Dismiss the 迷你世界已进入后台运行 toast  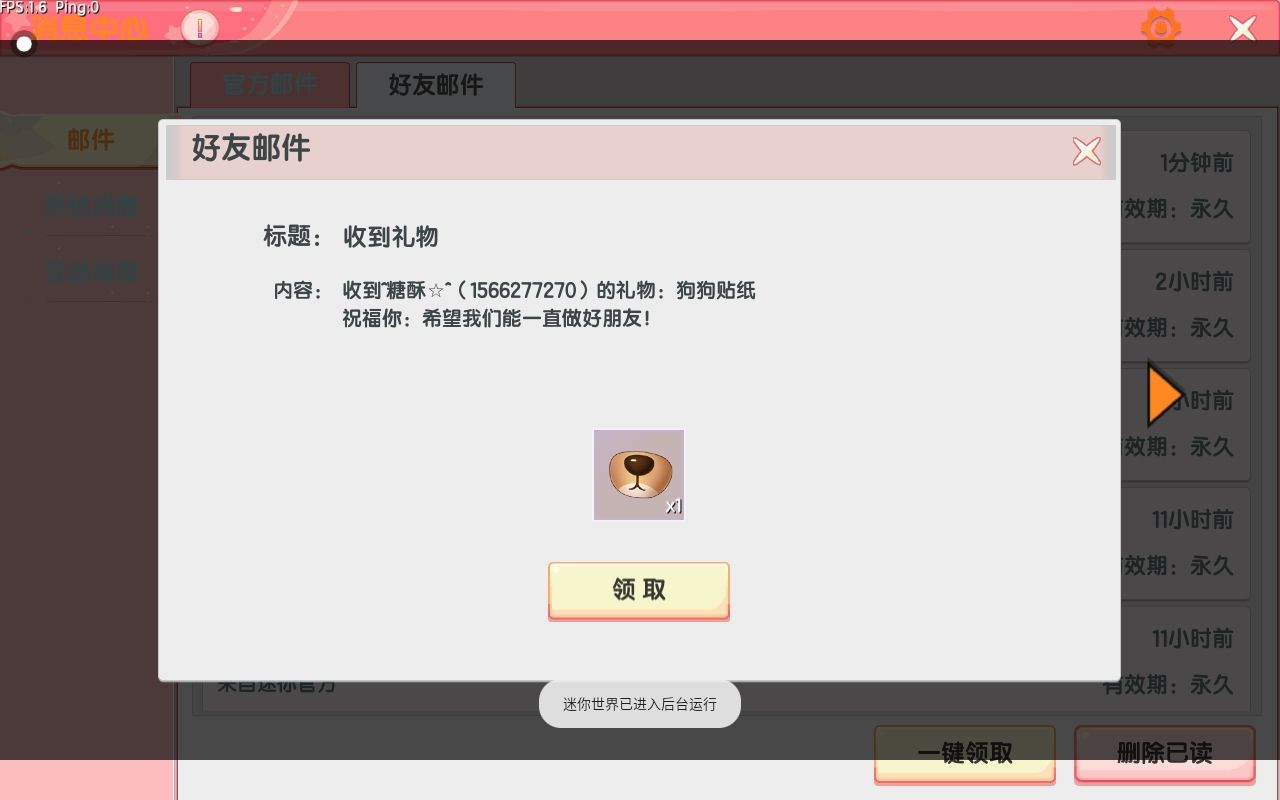coord(640,704)
